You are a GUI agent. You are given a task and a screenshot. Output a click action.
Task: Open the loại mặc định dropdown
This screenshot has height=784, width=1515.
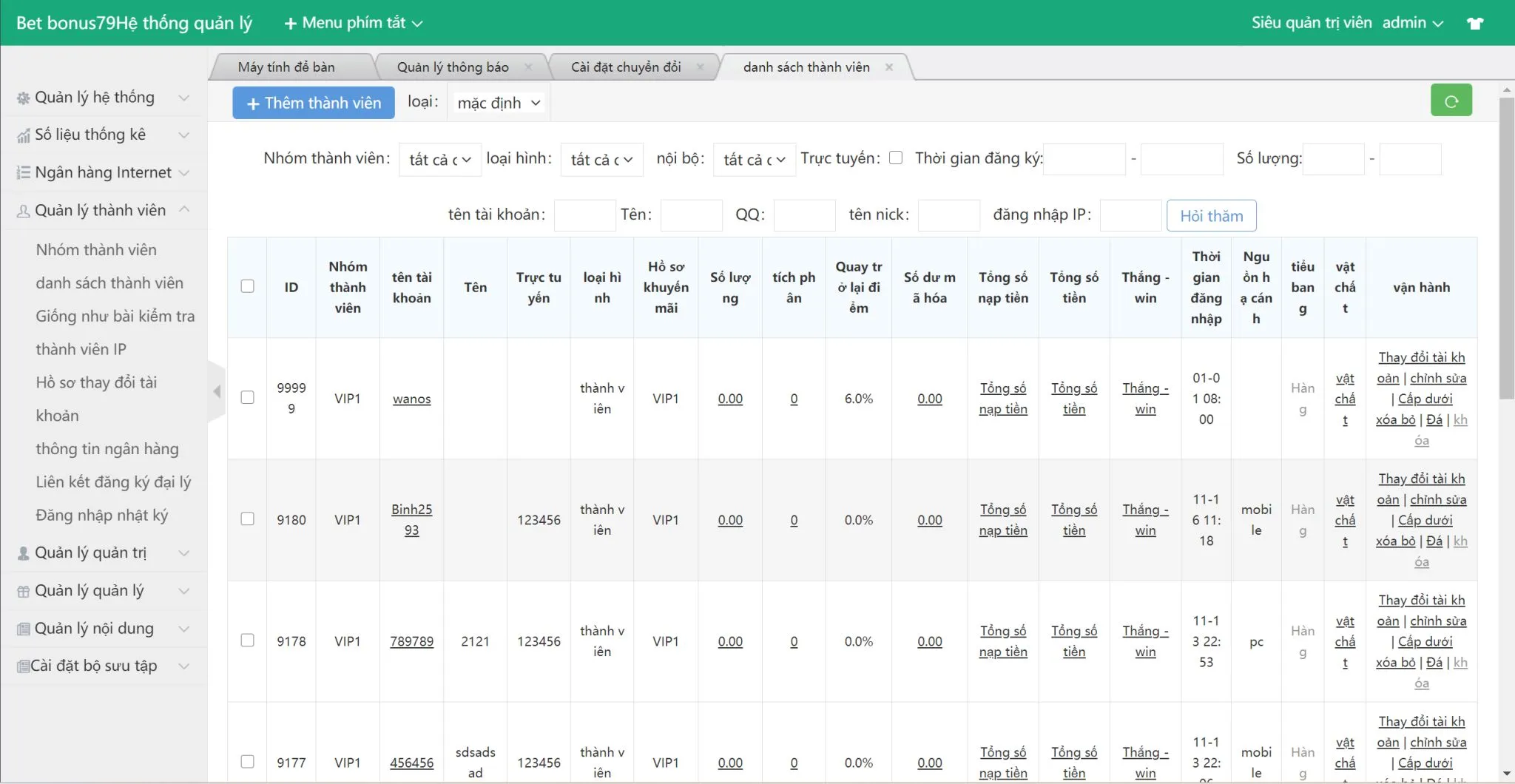pos(499,103)
